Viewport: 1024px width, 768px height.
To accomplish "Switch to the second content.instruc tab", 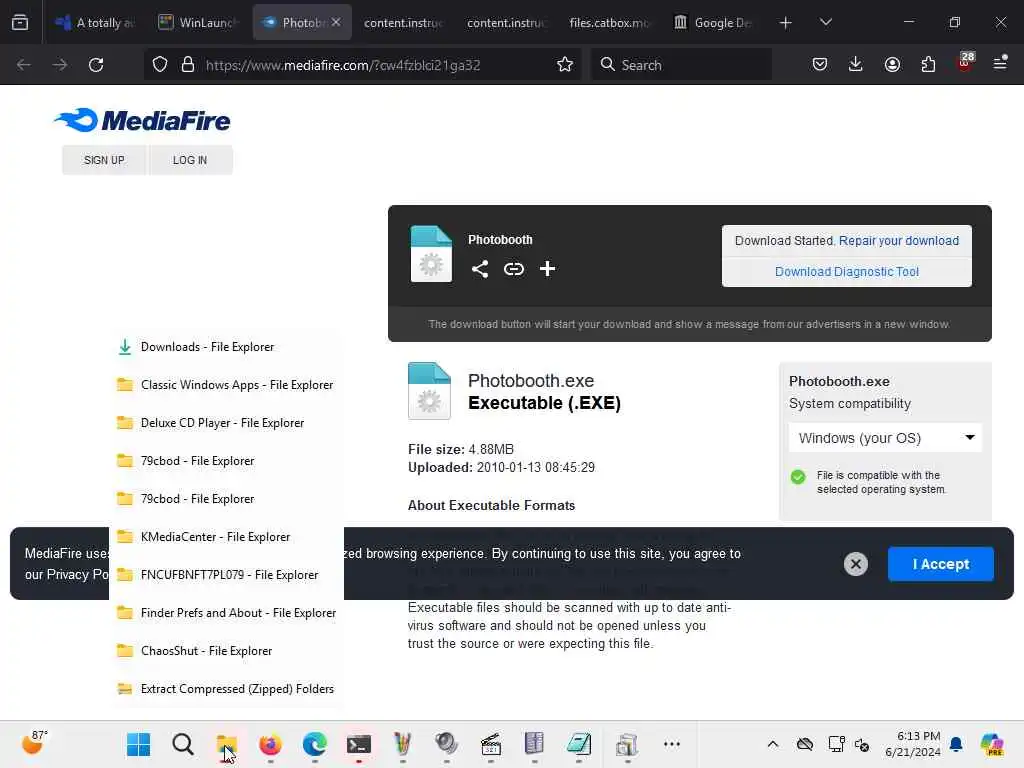I will coord(506,22).
